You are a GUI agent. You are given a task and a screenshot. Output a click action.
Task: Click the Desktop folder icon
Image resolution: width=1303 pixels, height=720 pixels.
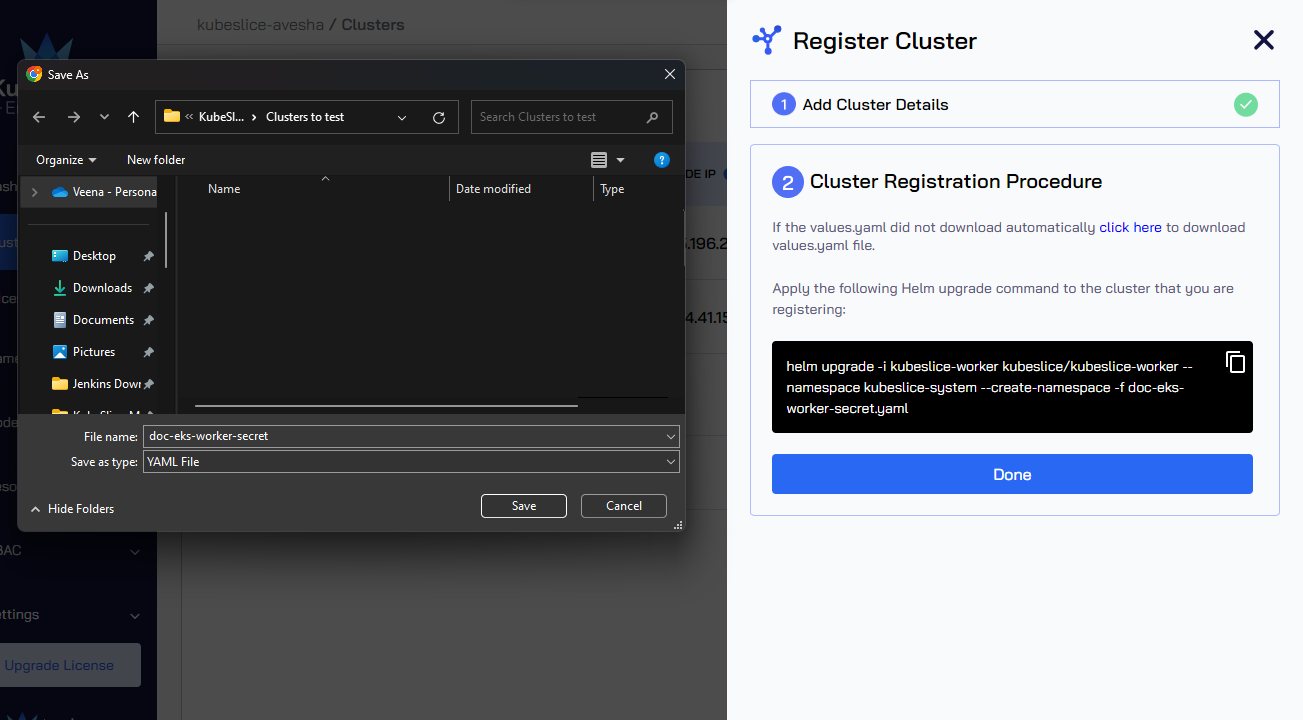[x=60, y=256]
